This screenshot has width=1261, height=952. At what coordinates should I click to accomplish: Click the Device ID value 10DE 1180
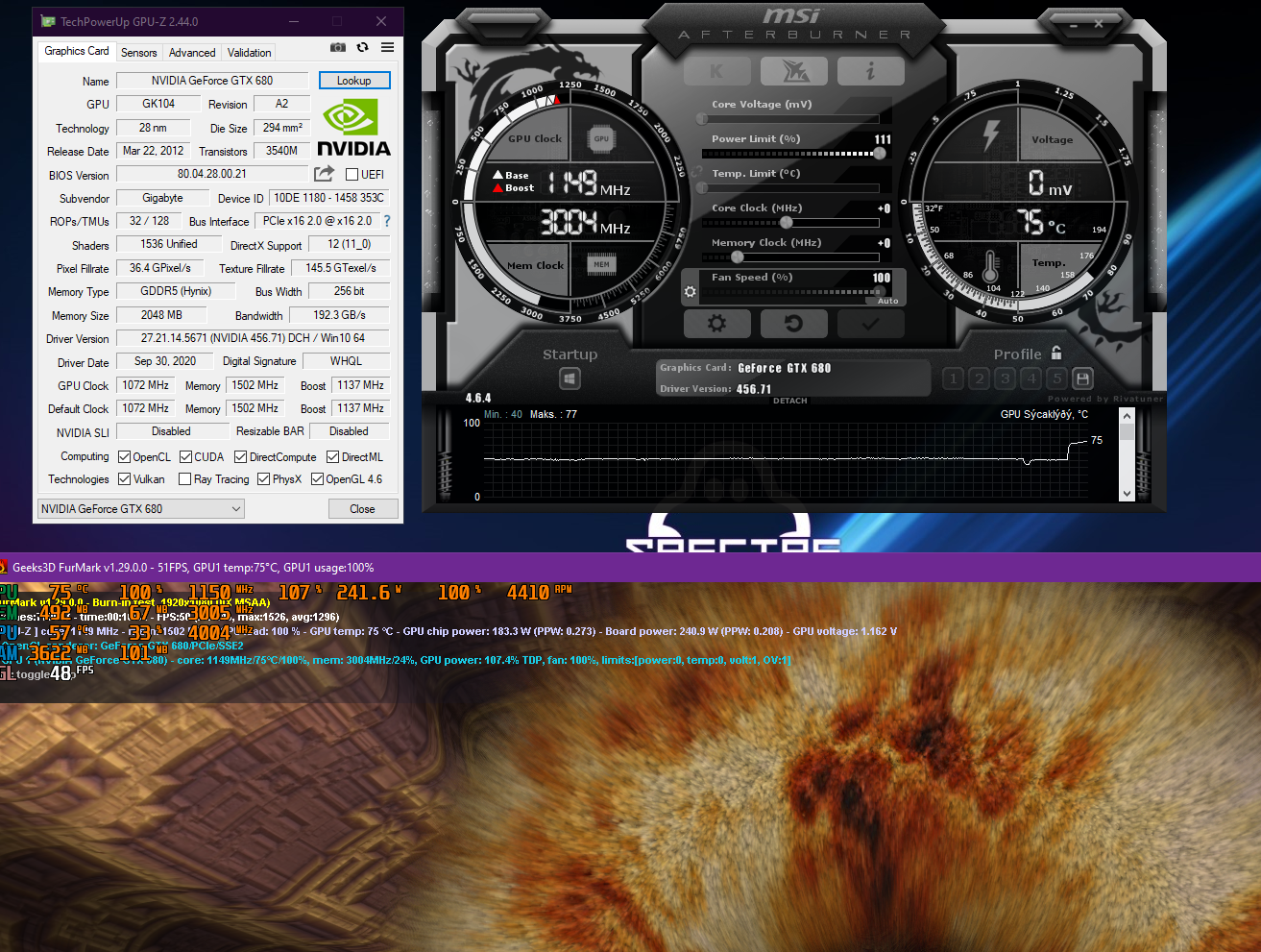329,198
